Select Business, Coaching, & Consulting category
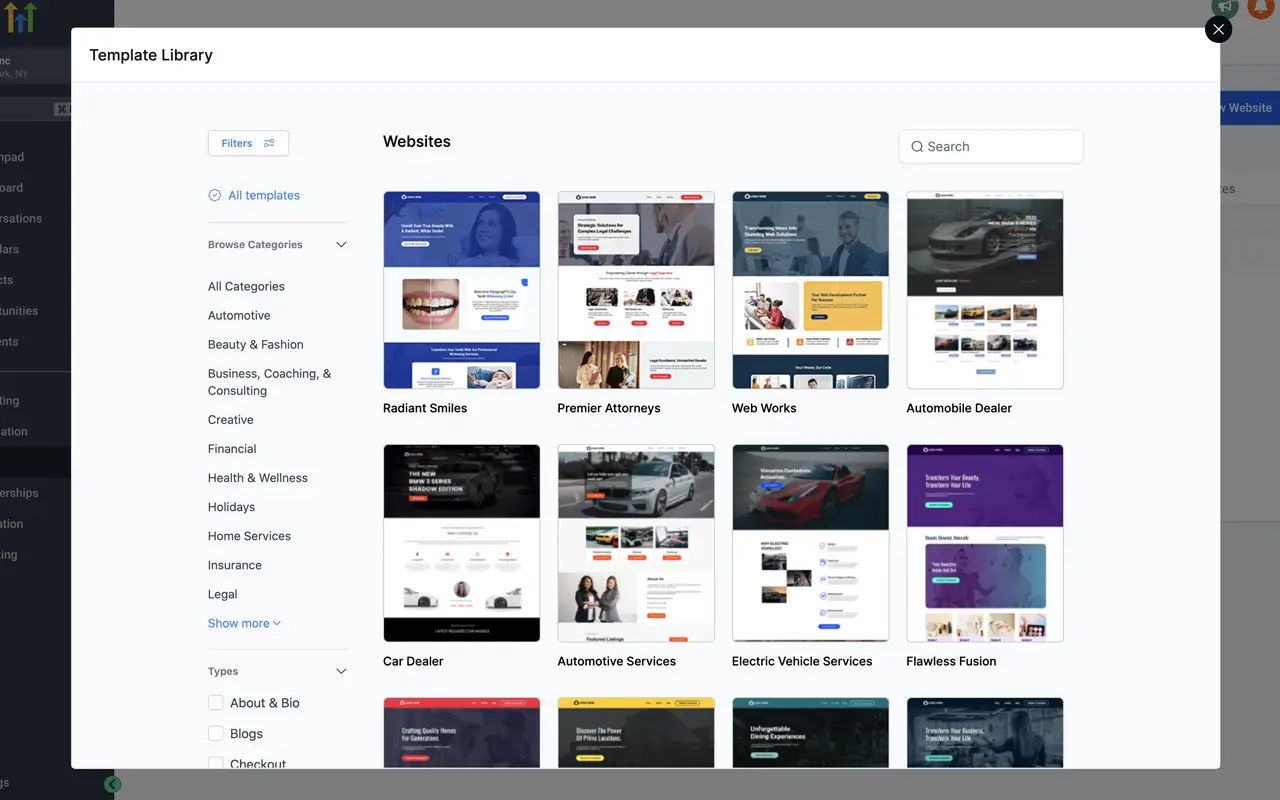Screen dimensions: 1280x800 (269, 382)
